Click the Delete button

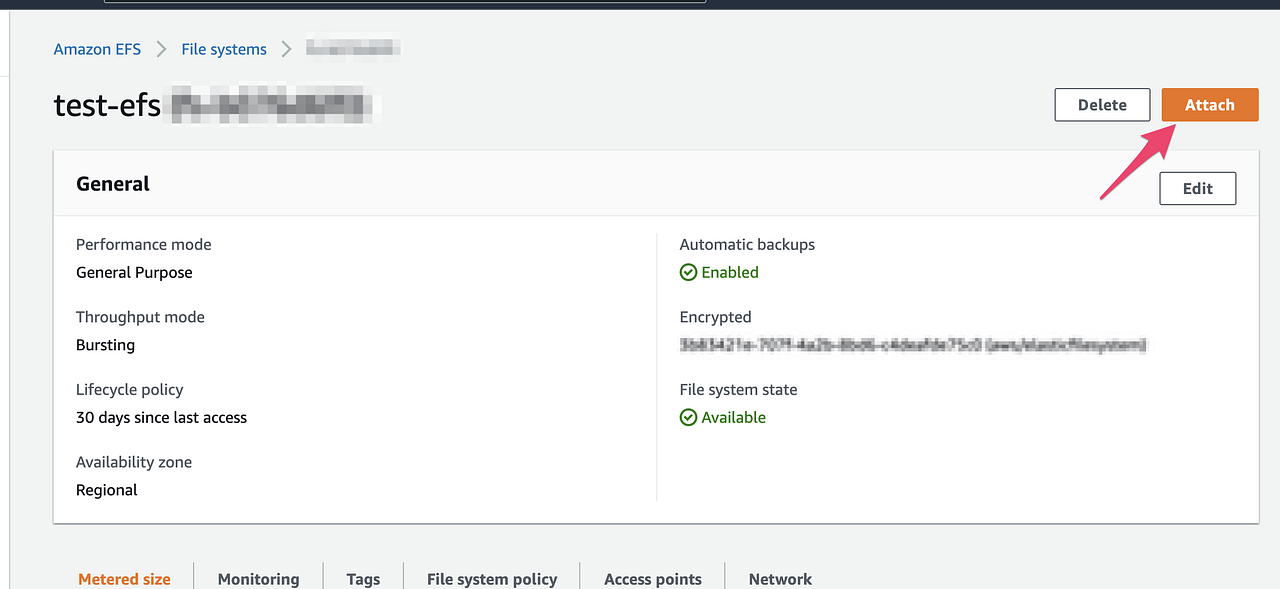1102,104
